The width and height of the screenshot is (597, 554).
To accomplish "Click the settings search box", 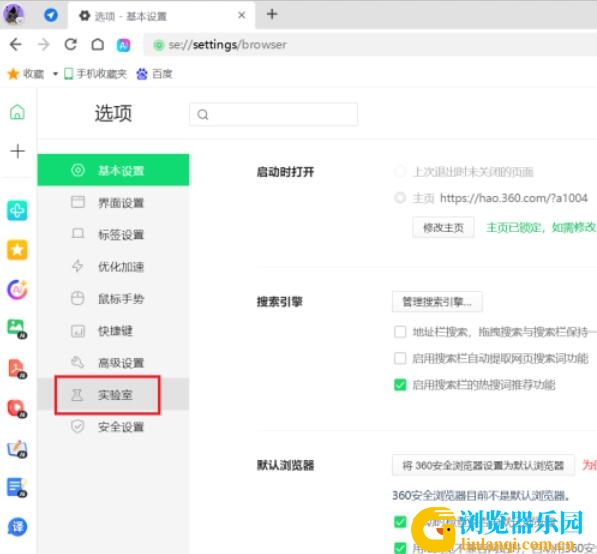I will click(273, 114).
